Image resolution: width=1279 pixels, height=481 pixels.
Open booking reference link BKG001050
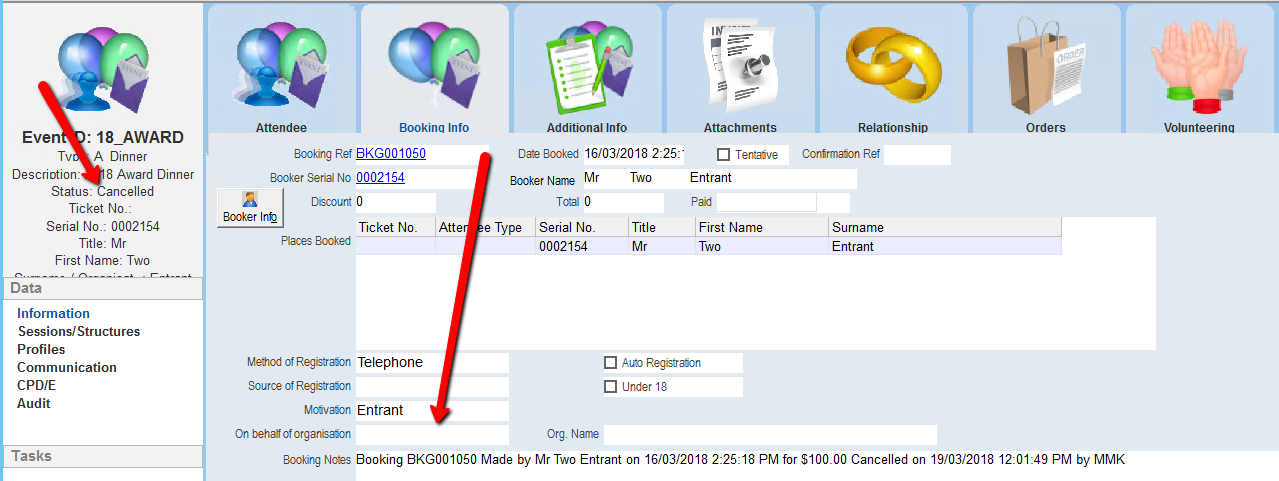tap(391, 154)
